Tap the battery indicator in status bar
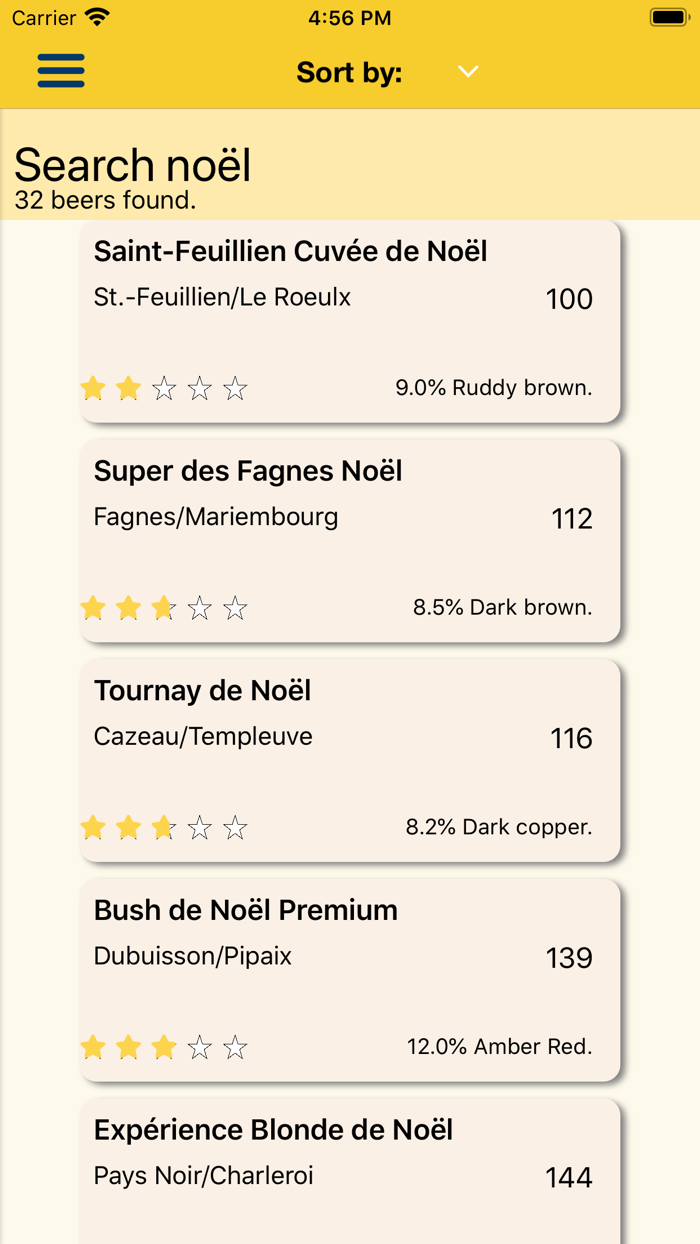 pyautogui.click(x=667, y=18)
